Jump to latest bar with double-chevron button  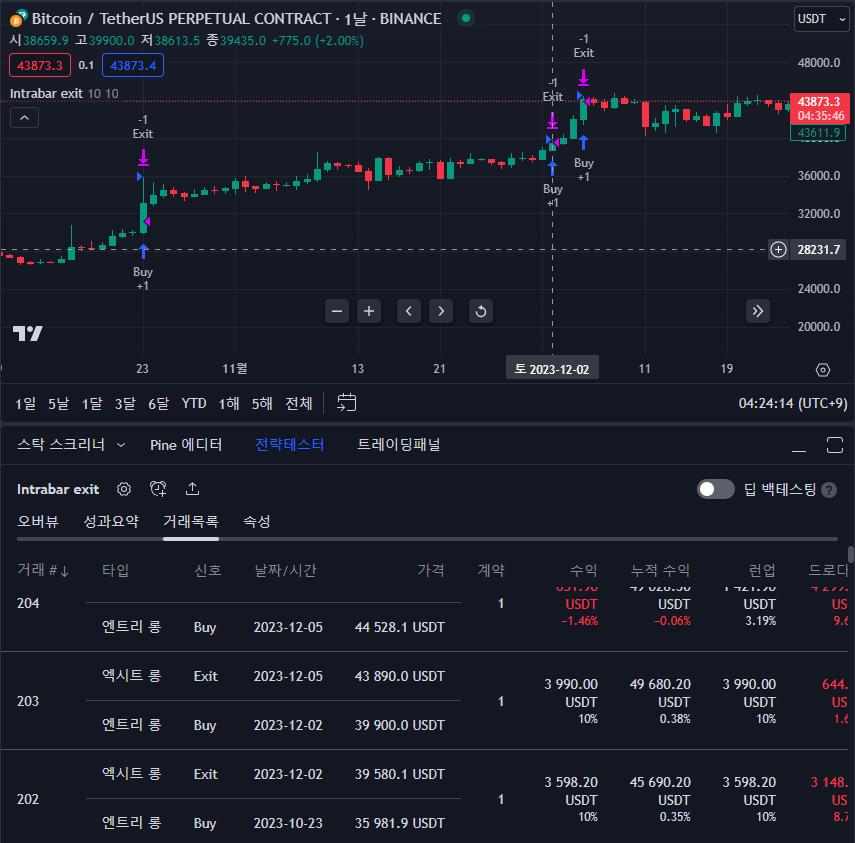757,311
